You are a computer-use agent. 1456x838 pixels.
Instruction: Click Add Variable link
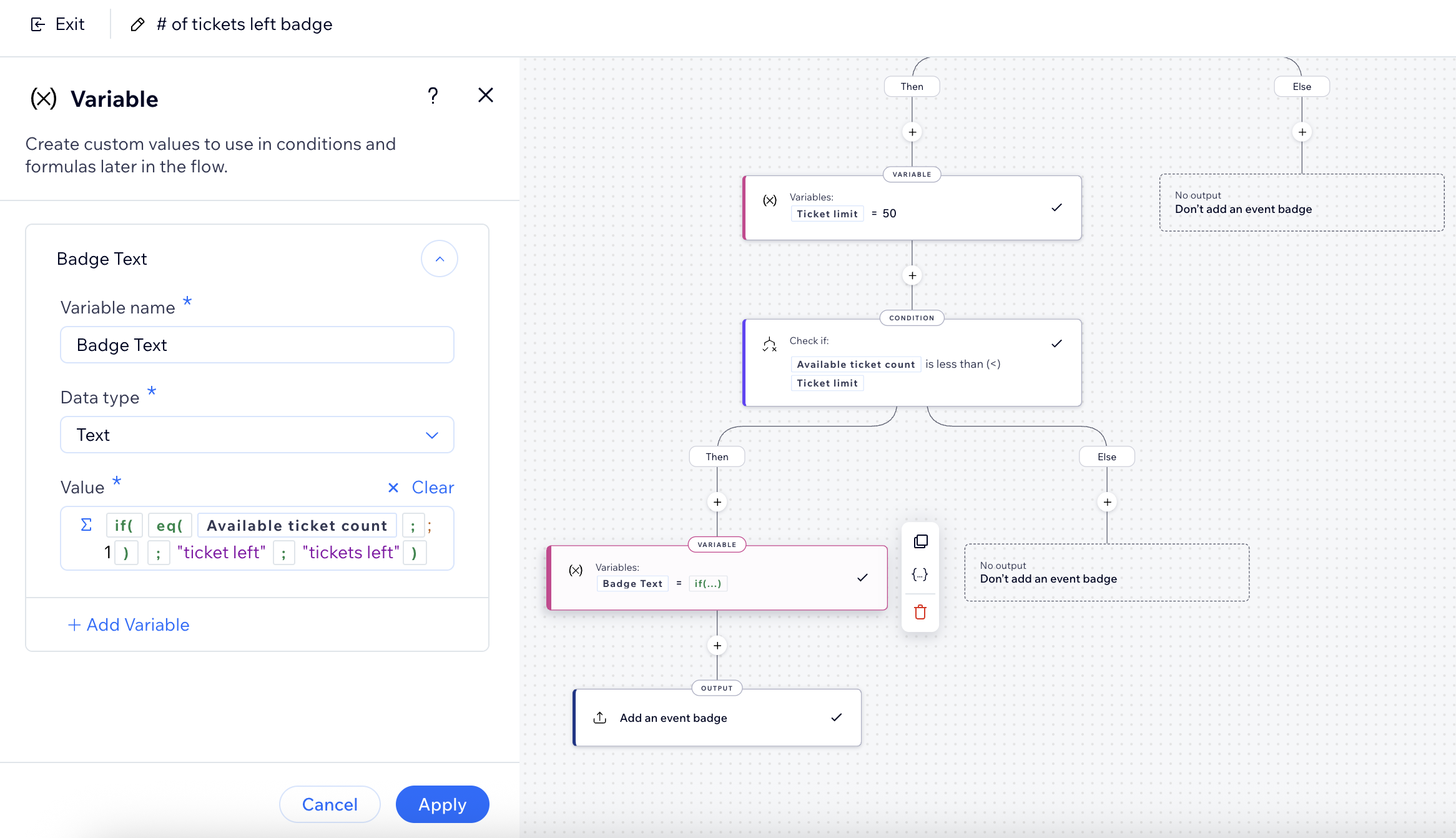tap(129, 624)
